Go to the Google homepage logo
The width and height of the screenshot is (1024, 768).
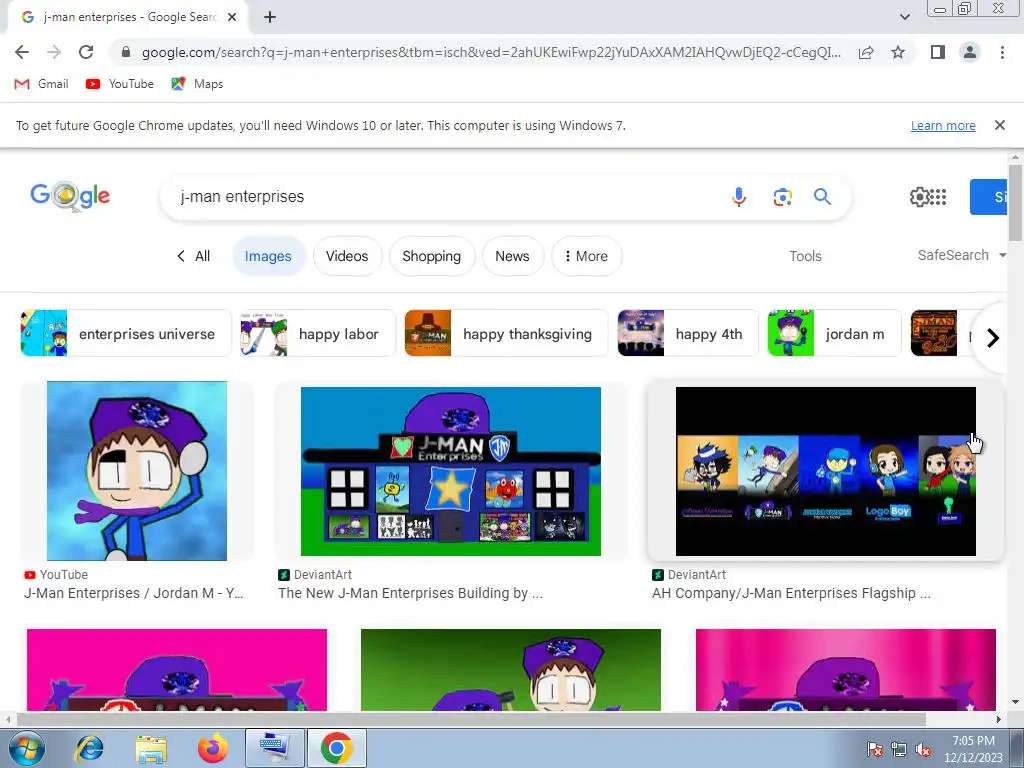pos(70,196)
